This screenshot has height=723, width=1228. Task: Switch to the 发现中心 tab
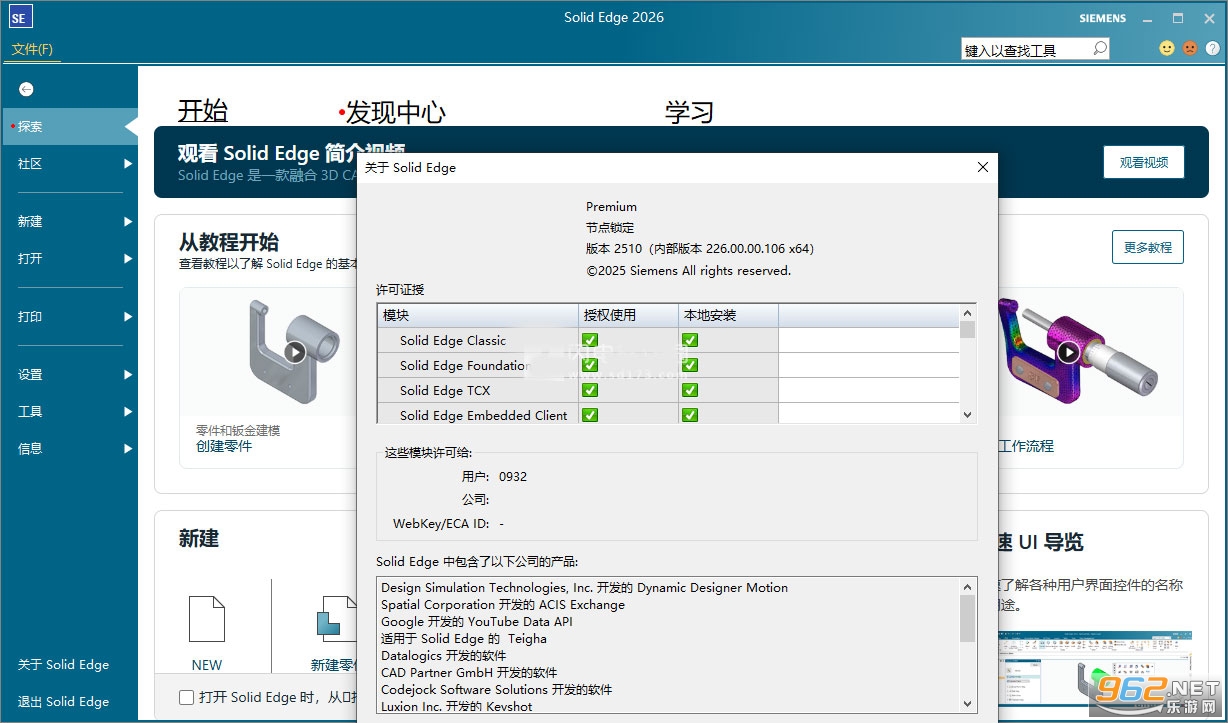tap(396, 113)
